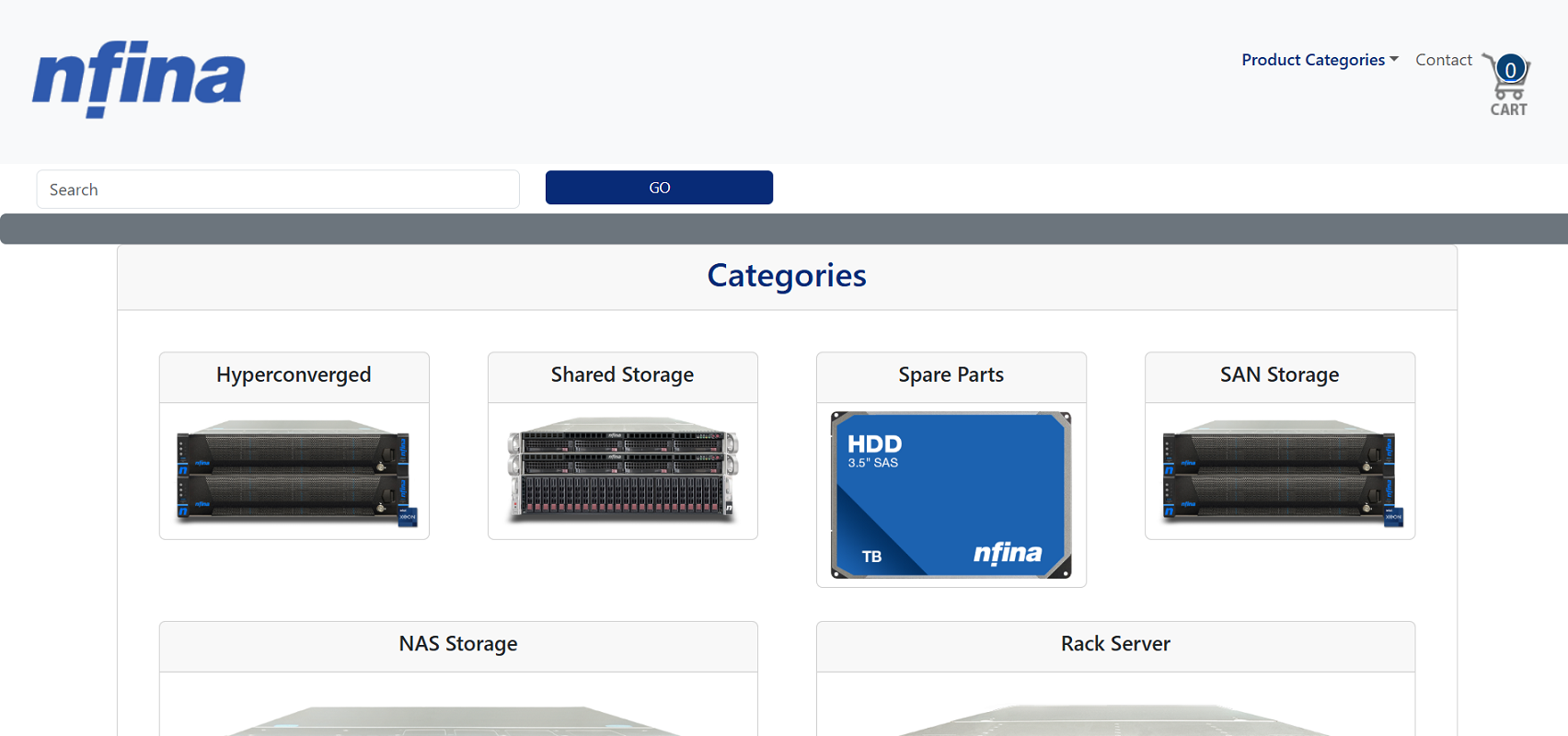This screenshot has width=1568, height=736.
Task: Open the Contact page link
Action: [x=1443, y=60]
